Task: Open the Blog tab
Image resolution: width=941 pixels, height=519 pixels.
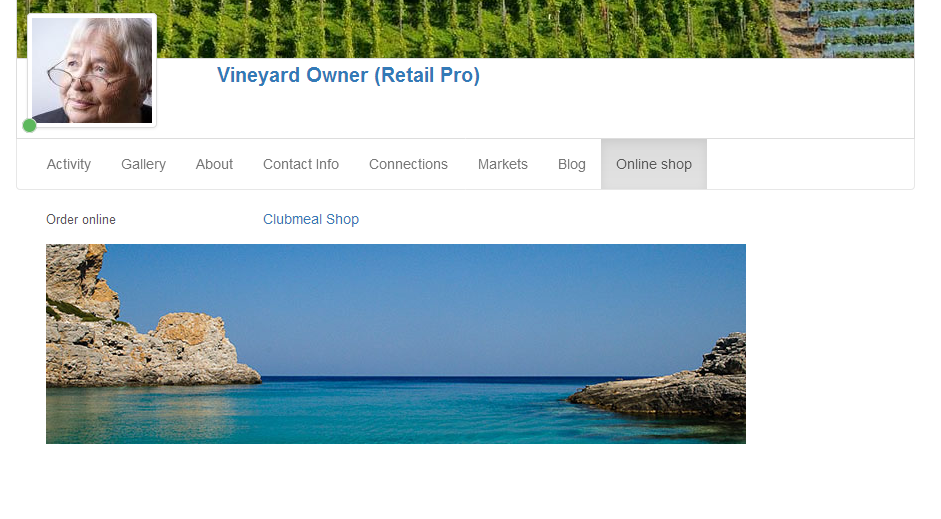Action: [x=571, y=164]
